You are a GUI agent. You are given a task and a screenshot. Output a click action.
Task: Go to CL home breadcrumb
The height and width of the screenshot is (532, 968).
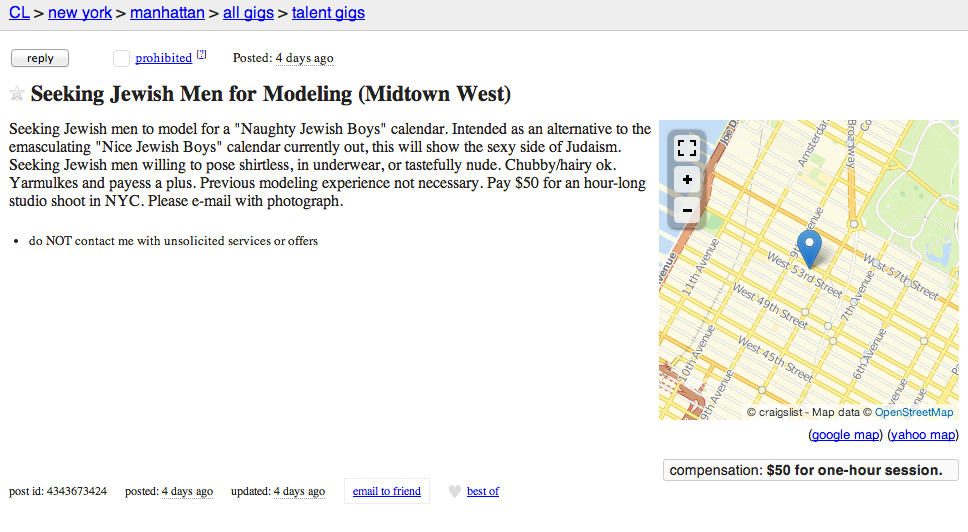19,12
